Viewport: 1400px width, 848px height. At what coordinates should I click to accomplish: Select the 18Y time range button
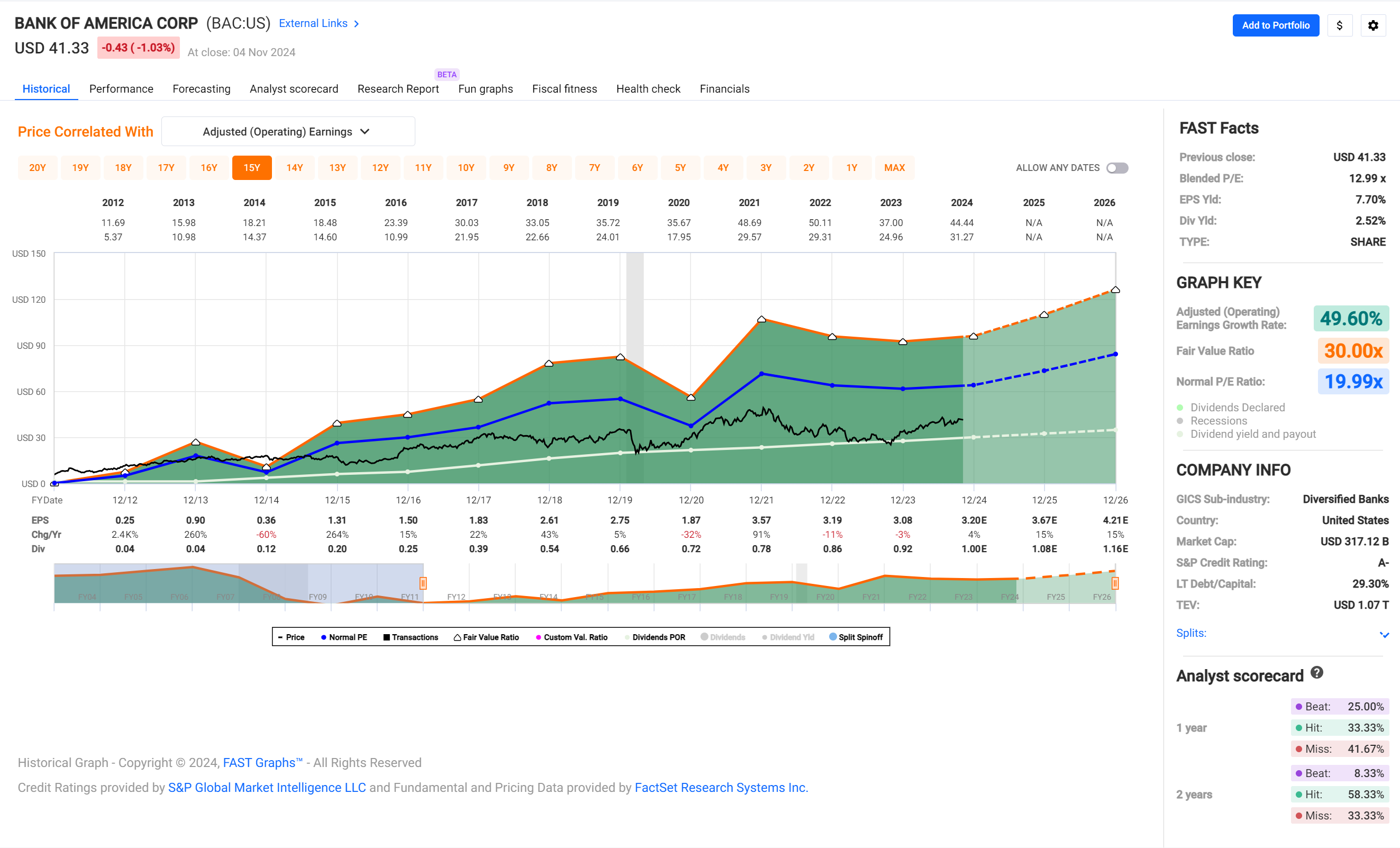(x=123, y=168)
